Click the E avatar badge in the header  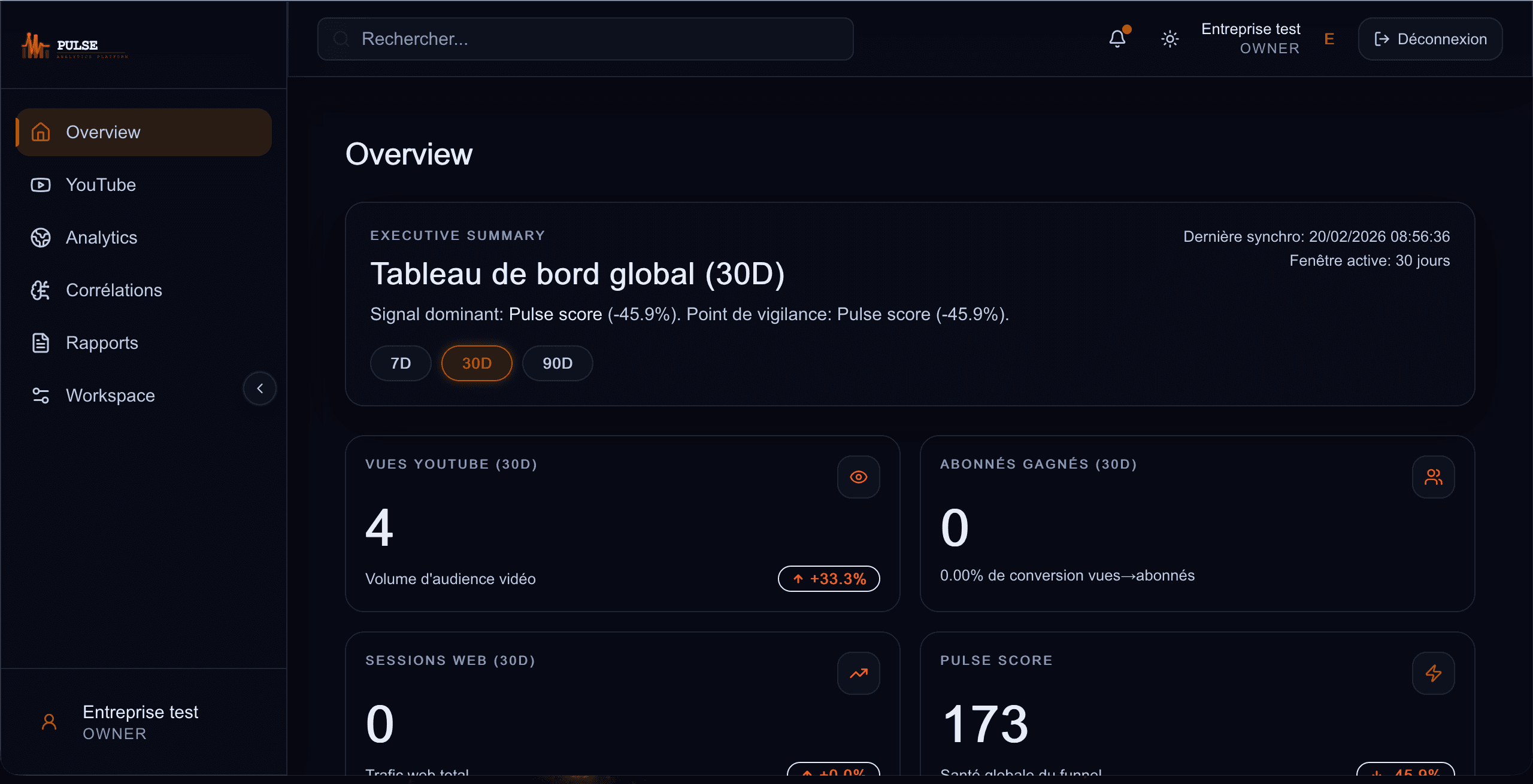click(x=1329, y=39)
